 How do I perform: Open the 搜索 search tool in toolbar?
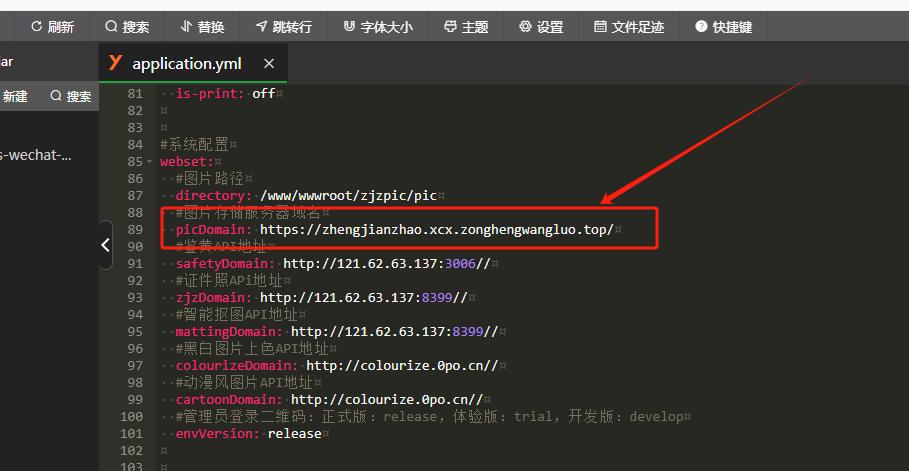(127, 26)
